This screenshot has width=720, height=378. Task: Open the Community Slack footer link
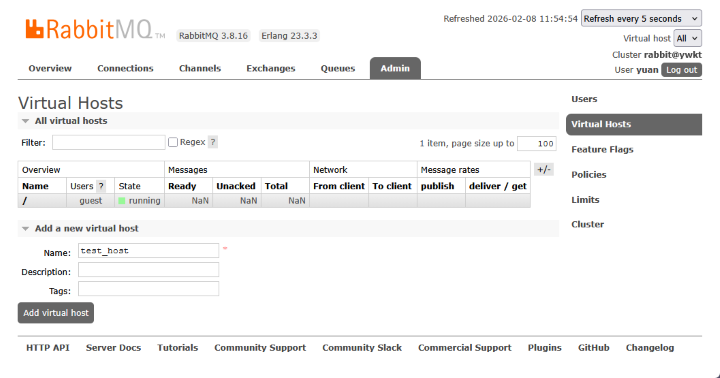pos(362,348)
